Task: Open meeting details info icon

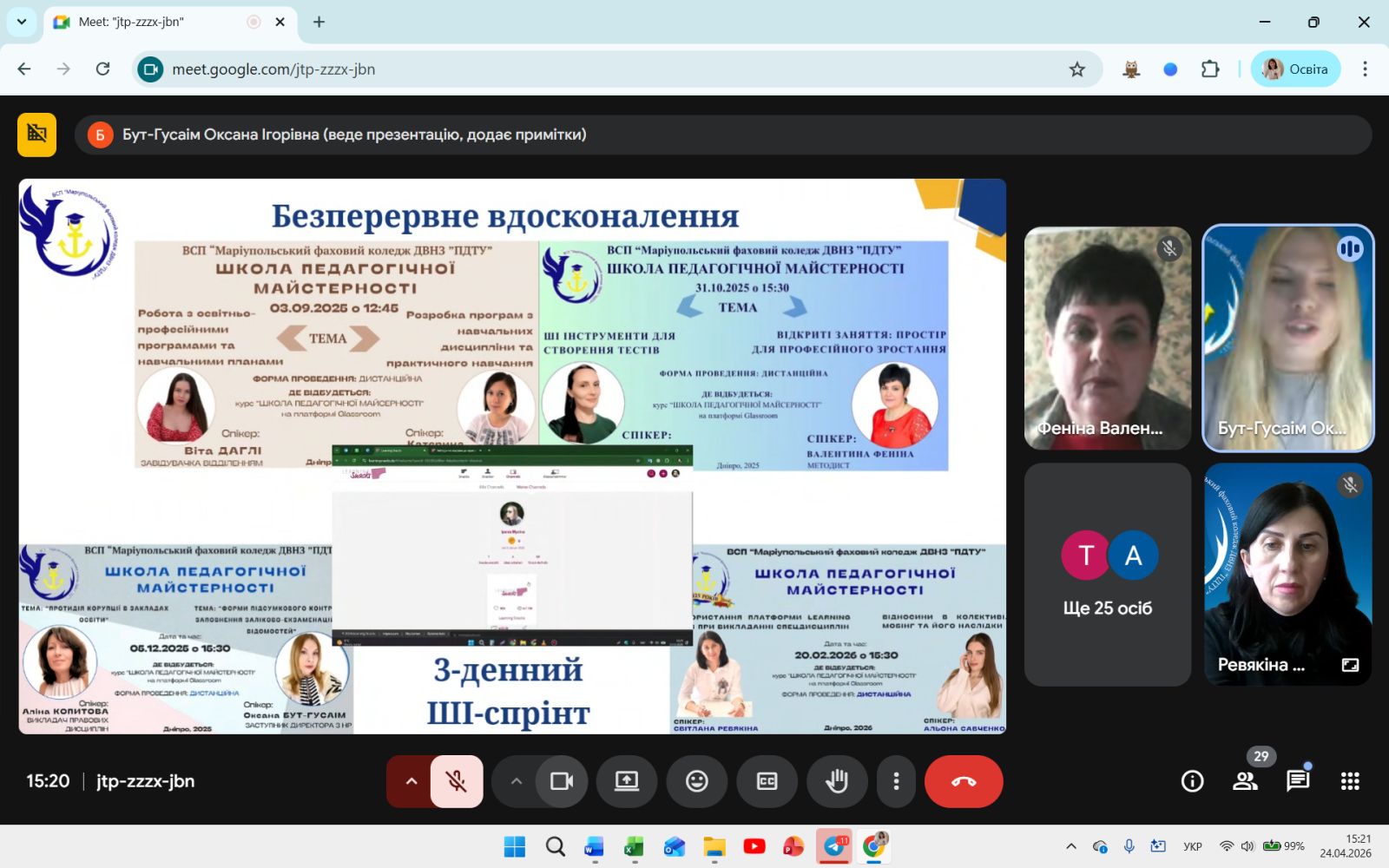Action: pos(1192,781)
